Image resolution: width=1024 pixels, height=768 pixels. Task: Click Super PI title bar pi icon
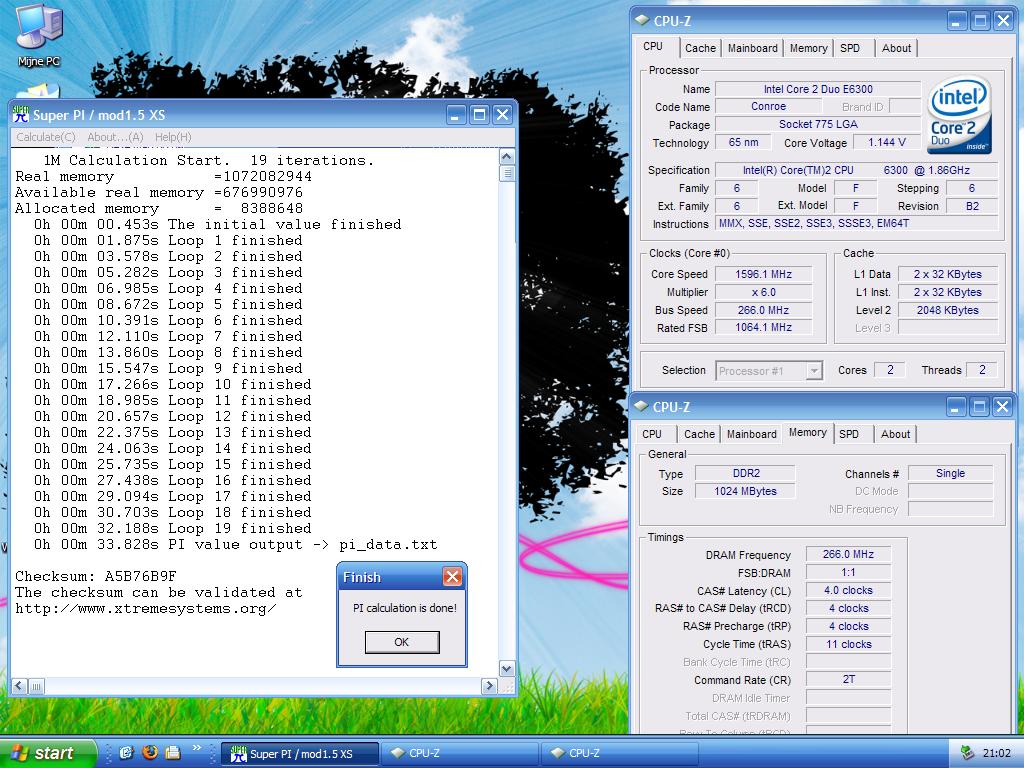coord(21,114)
